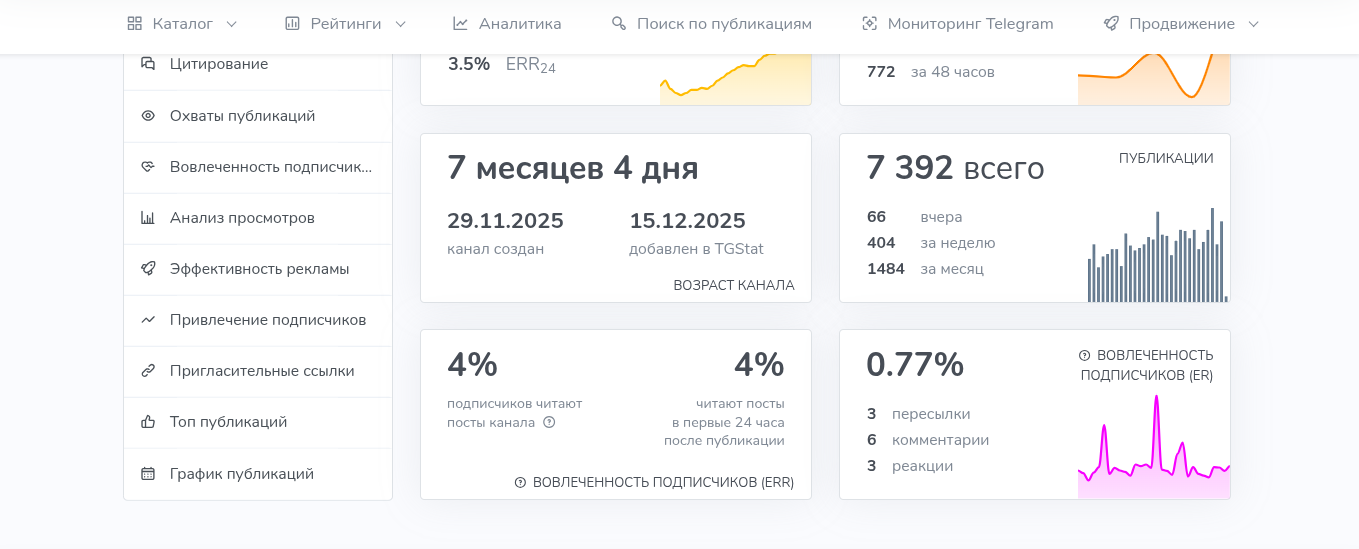Open Топ публикаций in the sidebar
1359x549 pixels.
[258, 422]
